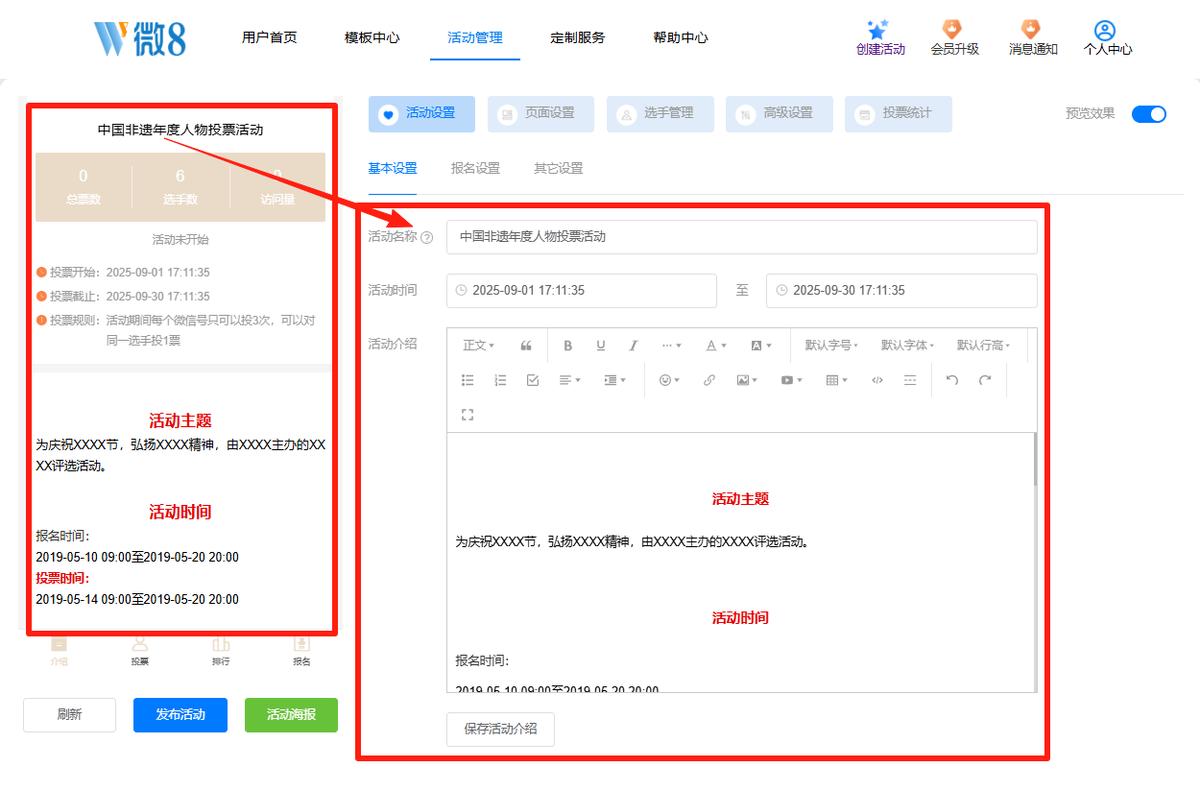Click the 保存活动介绍 button

500,729
